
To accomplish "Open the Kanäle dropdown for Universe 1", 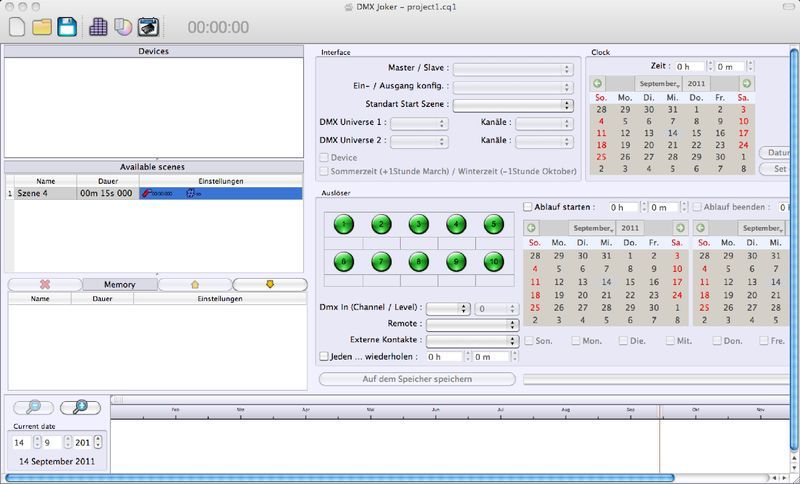I will 544,123.
